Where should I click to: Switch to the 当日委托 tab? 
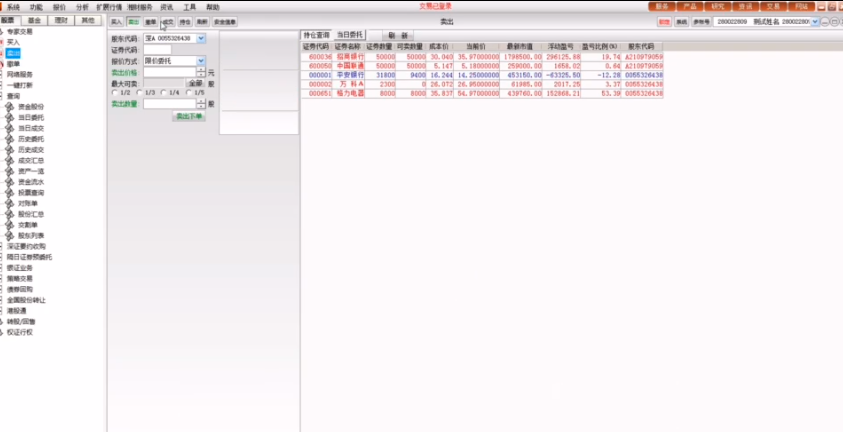click(350, 35)
